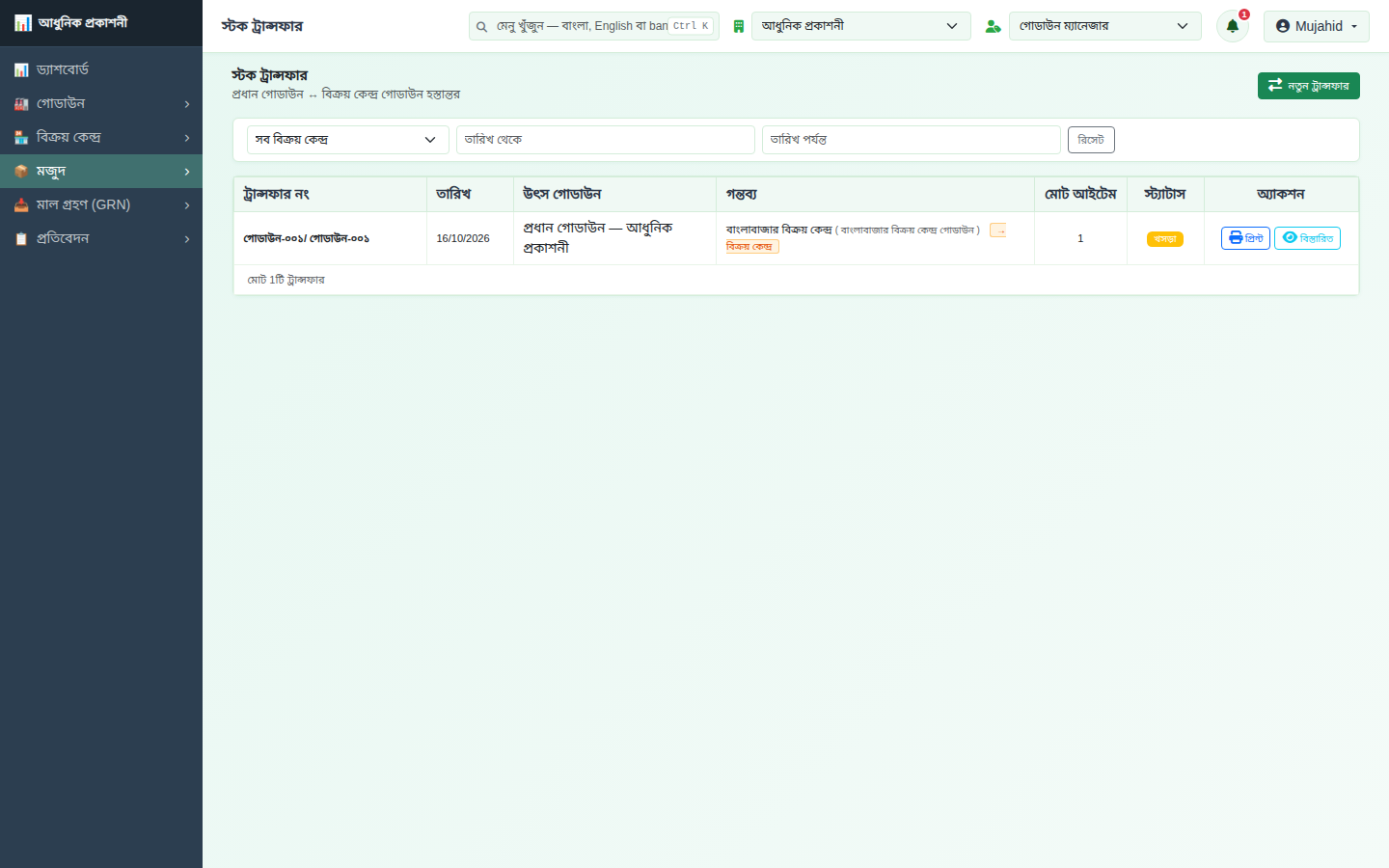
Task: Focus the menu search field
Action: tap(594, 26)
